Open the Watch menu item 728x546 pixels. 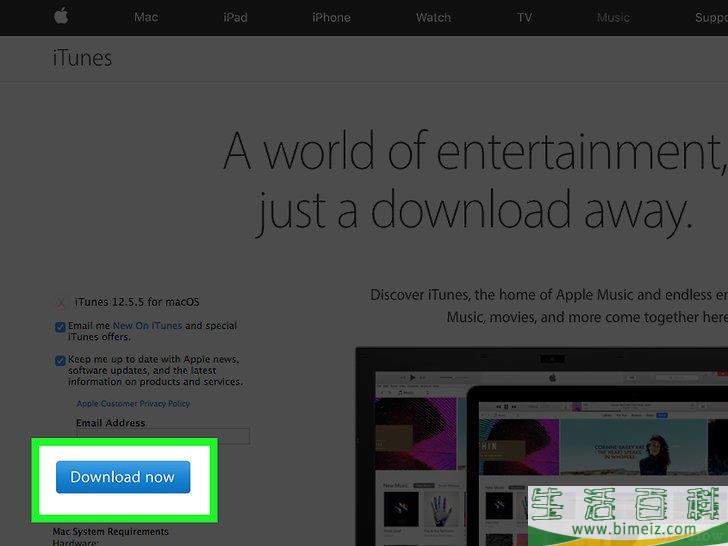coord(433,18)
